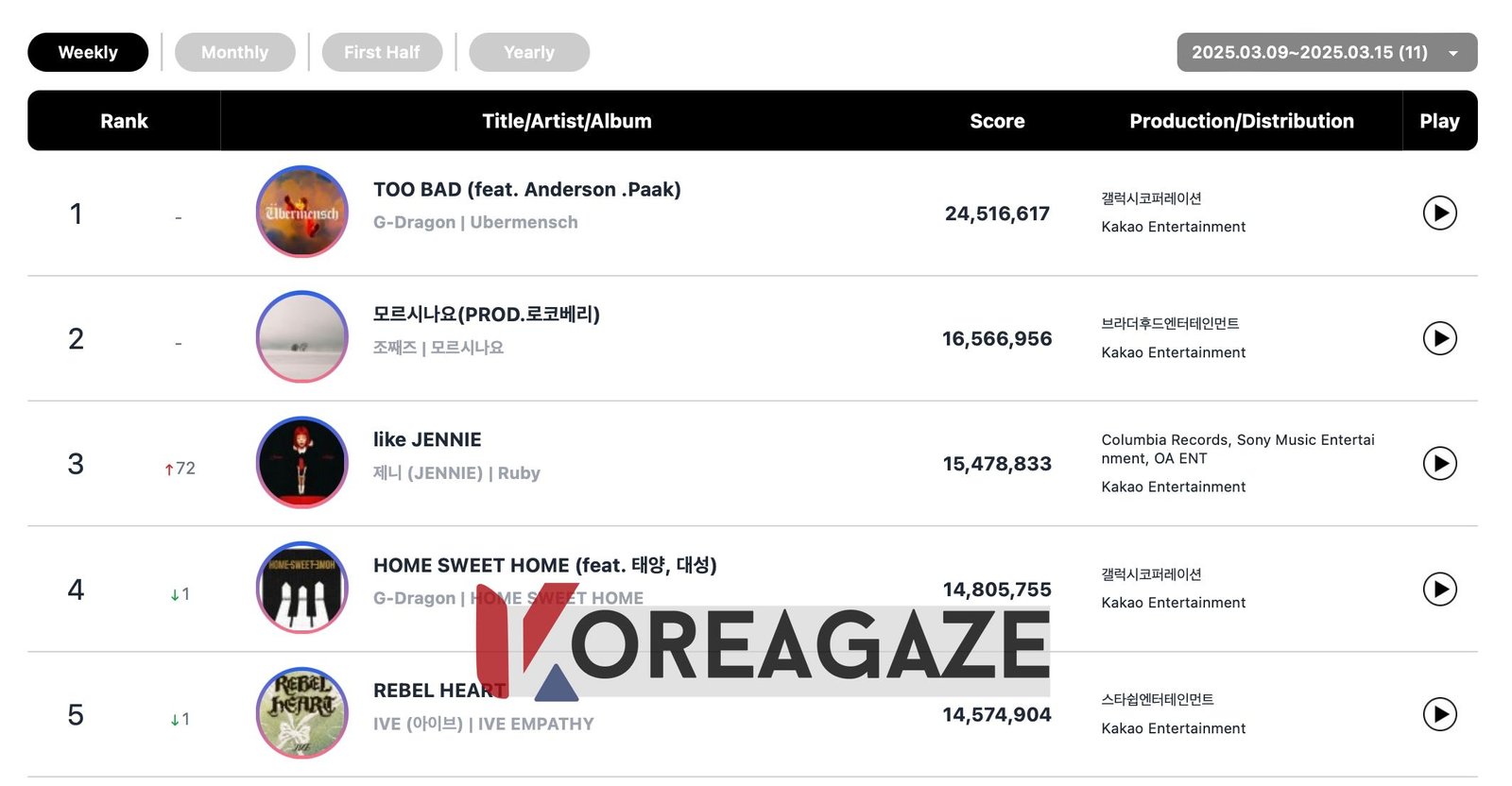
Task: Open the TOO BAD song title link
Action: point(526,189)
